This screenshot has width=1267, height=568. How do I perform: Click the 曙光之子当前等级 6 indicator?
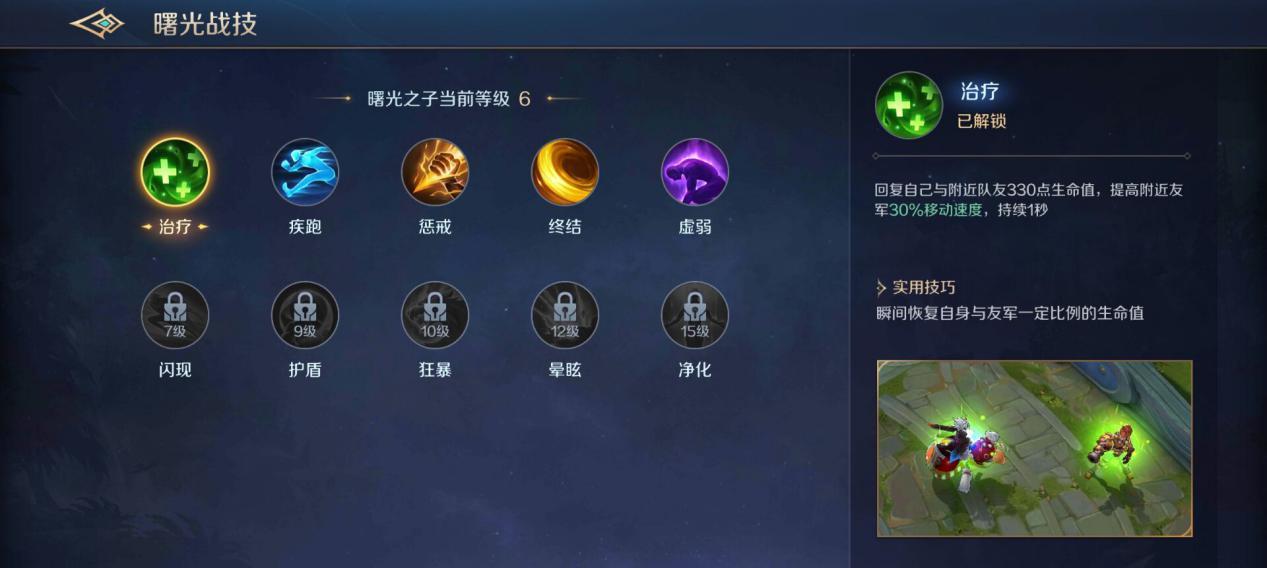[x=449, y=99]
